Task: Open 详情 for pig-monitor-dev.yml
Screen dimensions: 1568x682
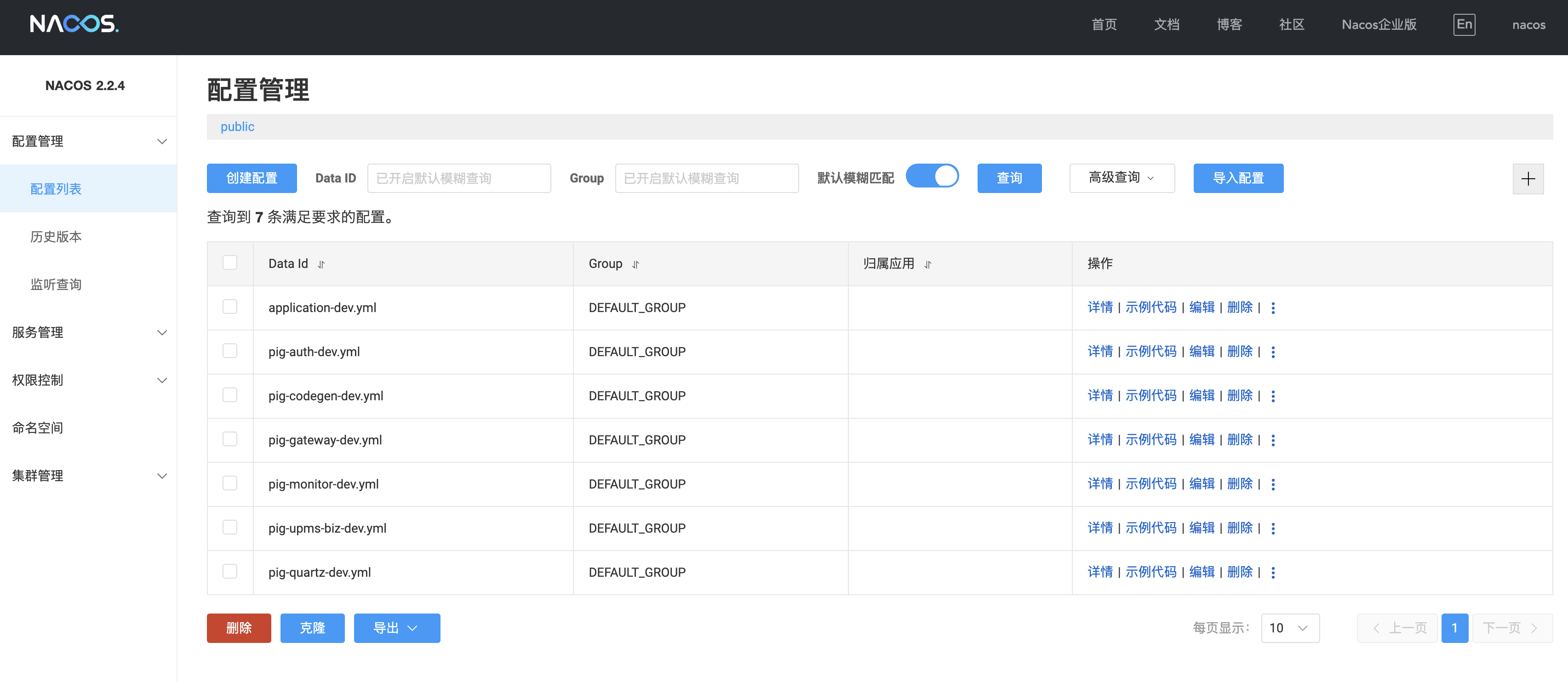Action: (1100, 484)
